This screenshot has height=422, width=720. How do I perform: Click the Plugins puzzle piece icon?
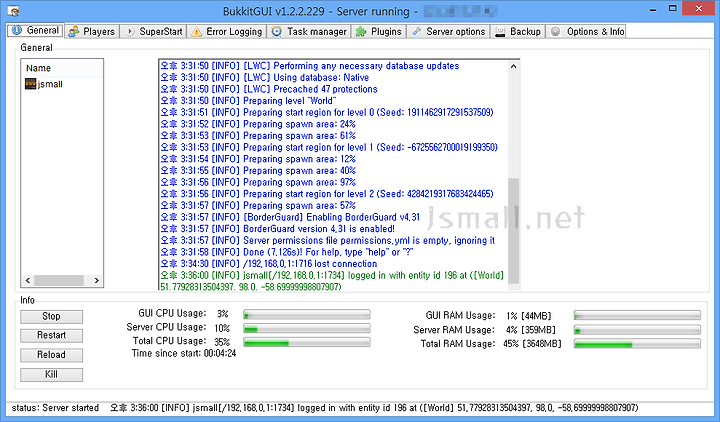[x=361, y=32]
